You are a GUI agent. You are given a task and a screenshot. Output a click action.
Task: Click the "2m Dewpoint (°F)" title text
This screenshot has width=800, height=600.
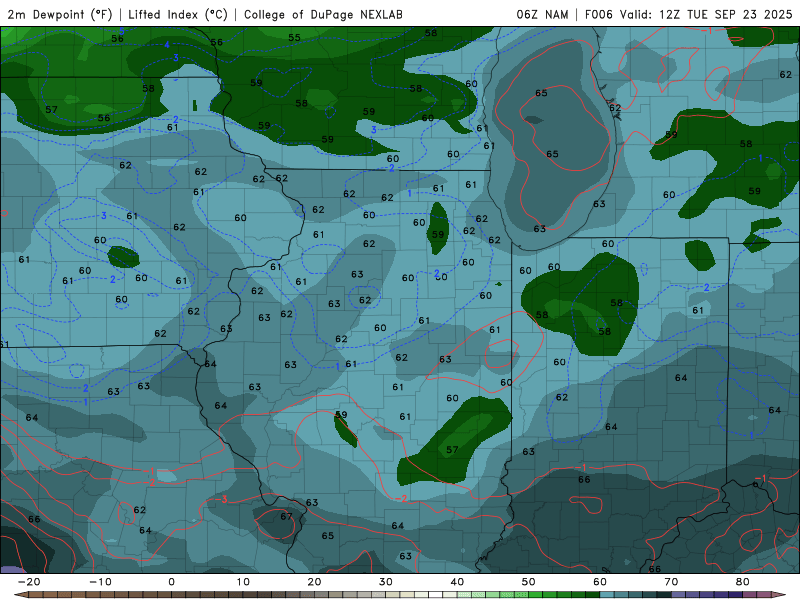[59, 14]
